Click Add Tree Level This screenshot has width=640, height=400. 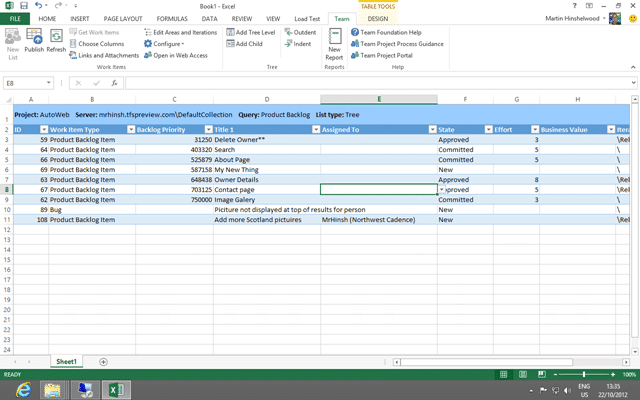tap(251, 32)
